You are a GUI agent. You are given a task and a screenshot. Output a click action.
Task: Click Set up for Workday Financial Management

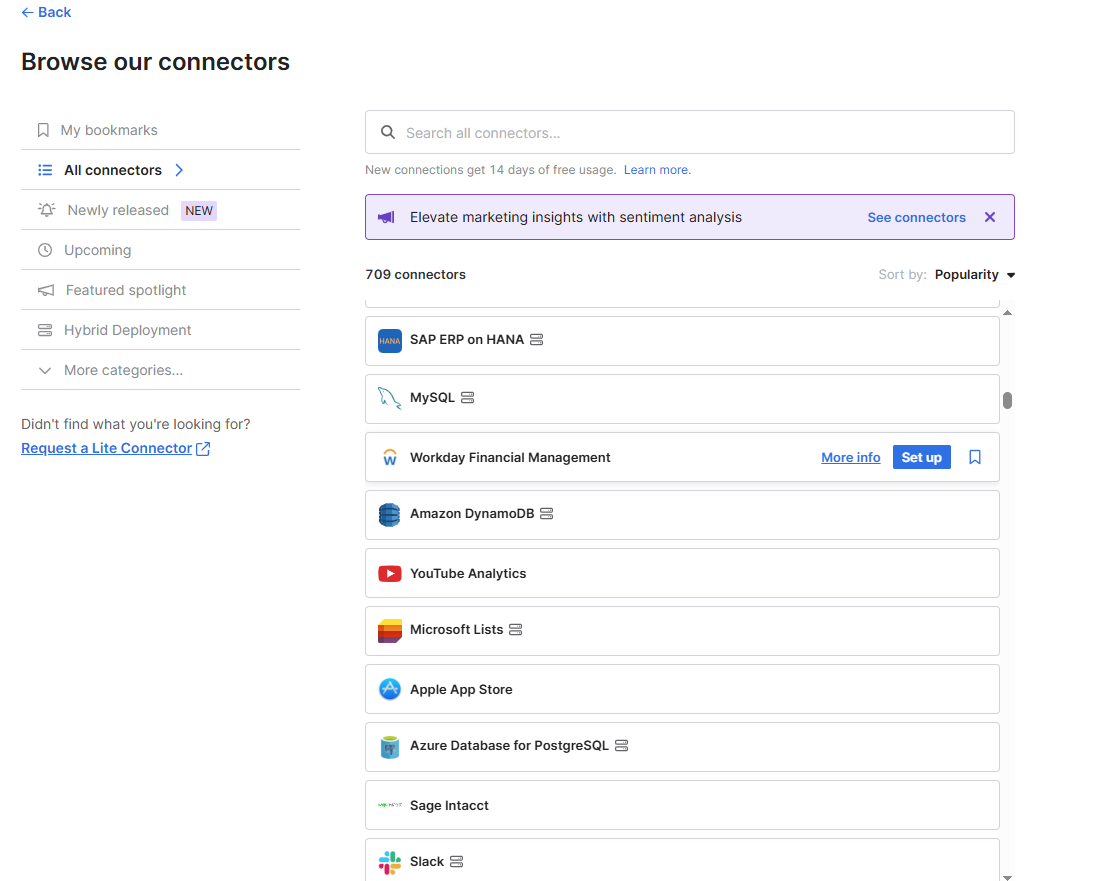[921, 457]
